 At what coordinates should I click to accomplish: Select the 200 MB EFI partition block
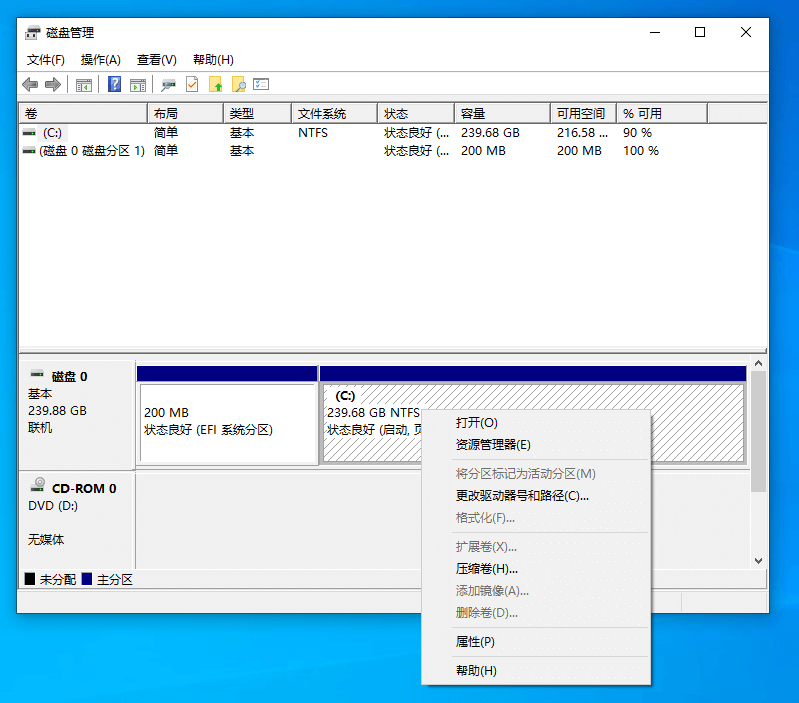tap(228, 422)
